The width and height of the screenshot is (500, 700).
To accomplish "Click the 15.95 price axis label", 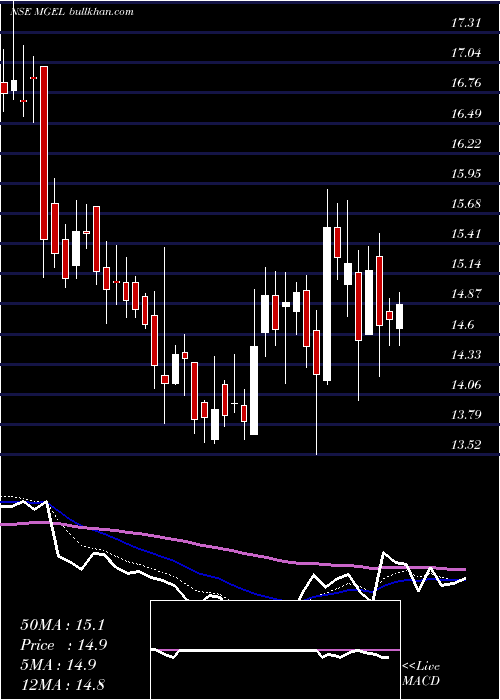I will 466,173.
